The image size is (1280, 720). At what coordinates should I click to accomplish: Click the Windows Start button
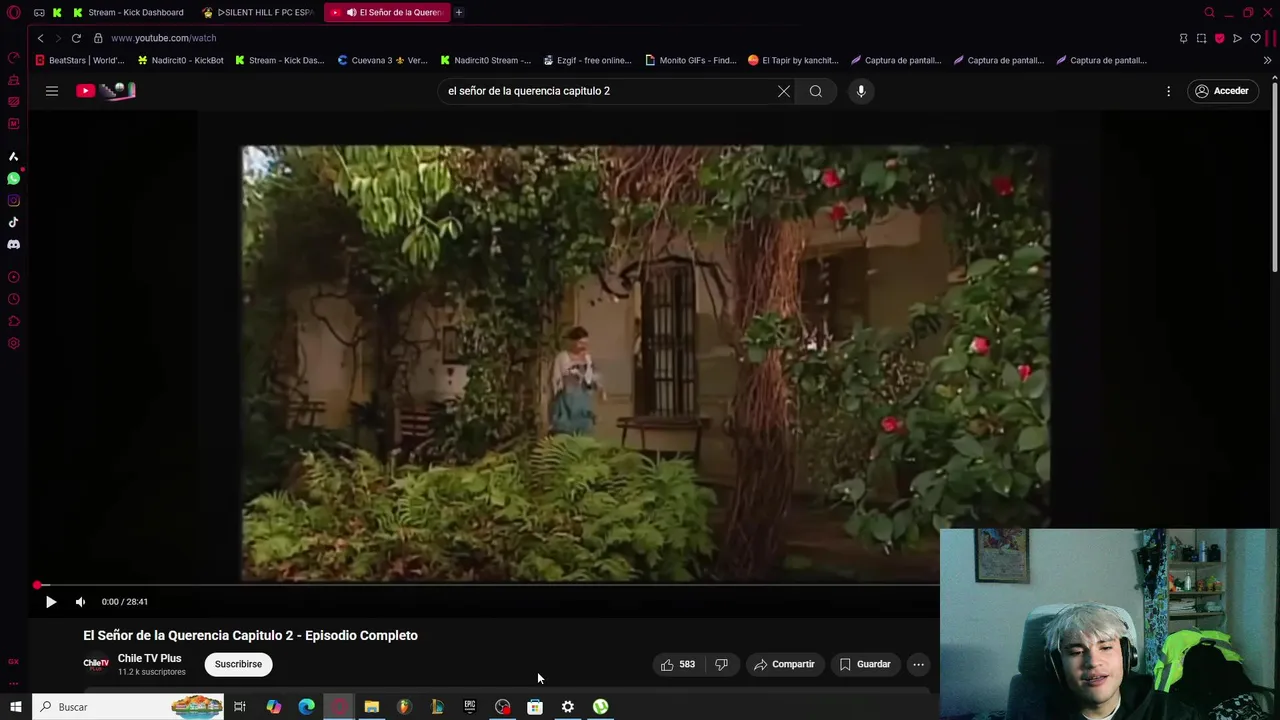15,707
